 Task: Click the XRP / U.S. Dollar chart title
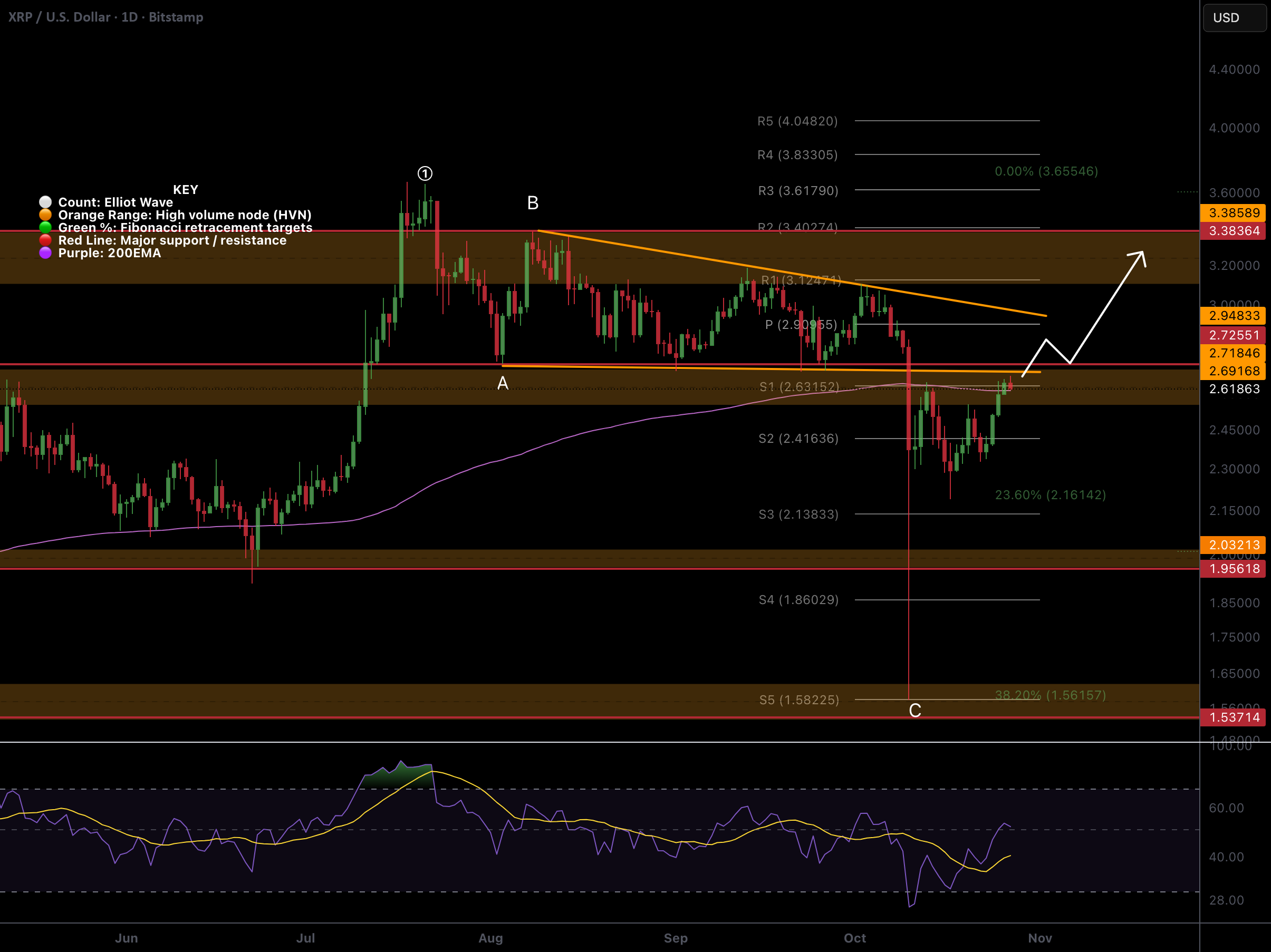pos(105,17)
